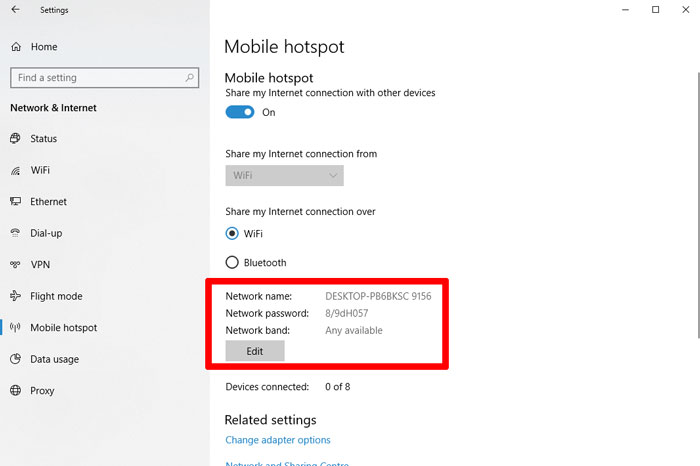Image resolution: width=700 pixels, height=466 pixels.
Task: Click the Proxy globe icon
Action: coord(16,391)
